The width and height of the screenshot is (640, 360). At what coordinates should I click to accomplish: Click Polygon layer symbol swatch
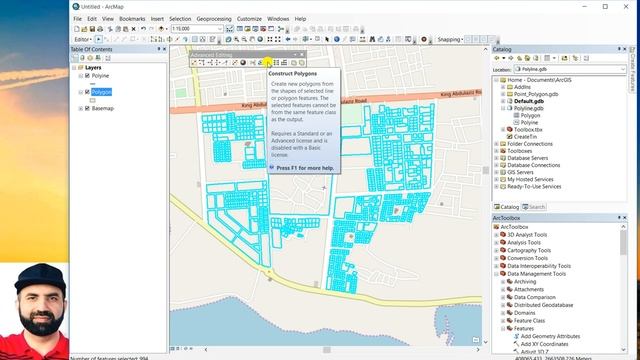coord(93,100)
